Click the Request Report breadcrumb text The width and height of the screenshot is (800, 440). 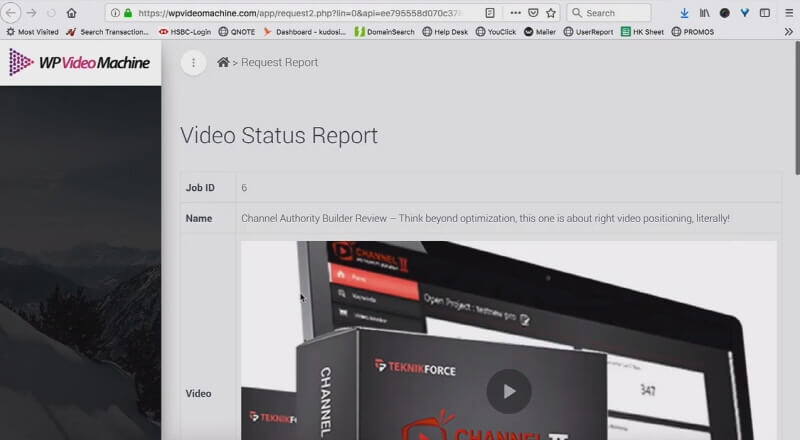point(279,62)
